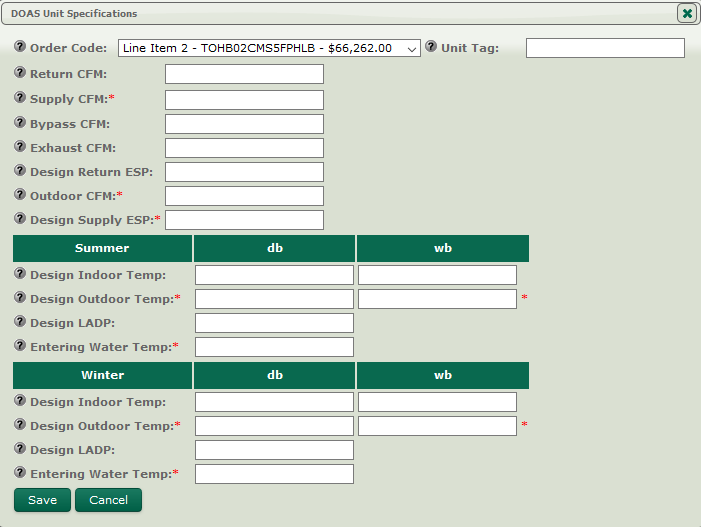The image size is (701, 527).
Task: Click help icon for Summer Design LADP
Action: point(20,322)
